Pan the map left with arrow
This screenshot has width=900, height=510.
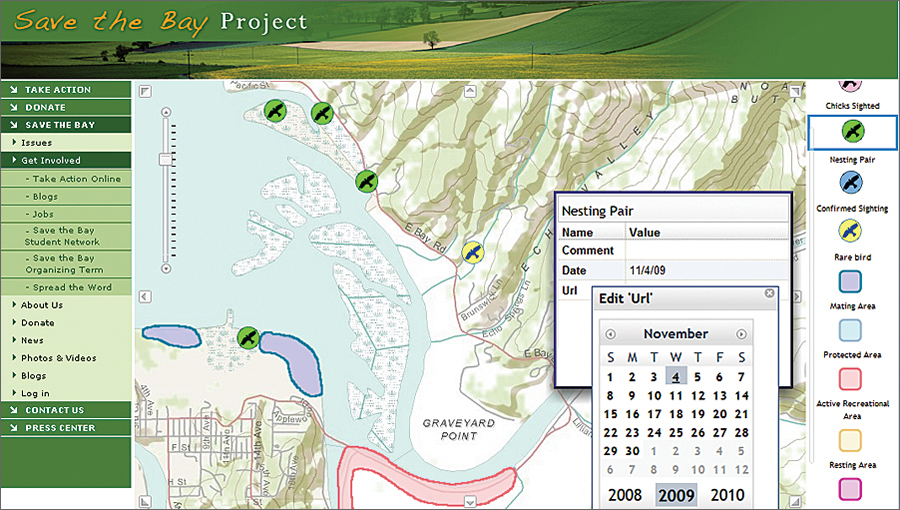(x=145, y=297)
